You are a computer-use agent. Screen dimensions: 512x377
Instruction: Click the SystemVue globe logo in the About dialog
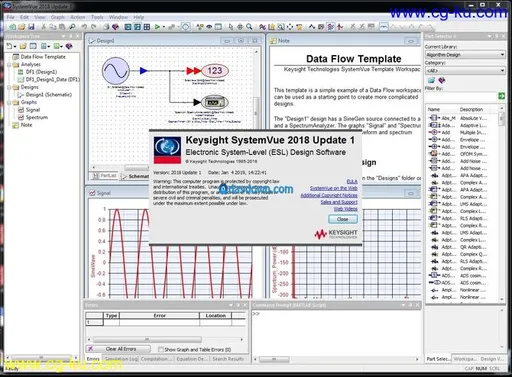tap(167, 150)
